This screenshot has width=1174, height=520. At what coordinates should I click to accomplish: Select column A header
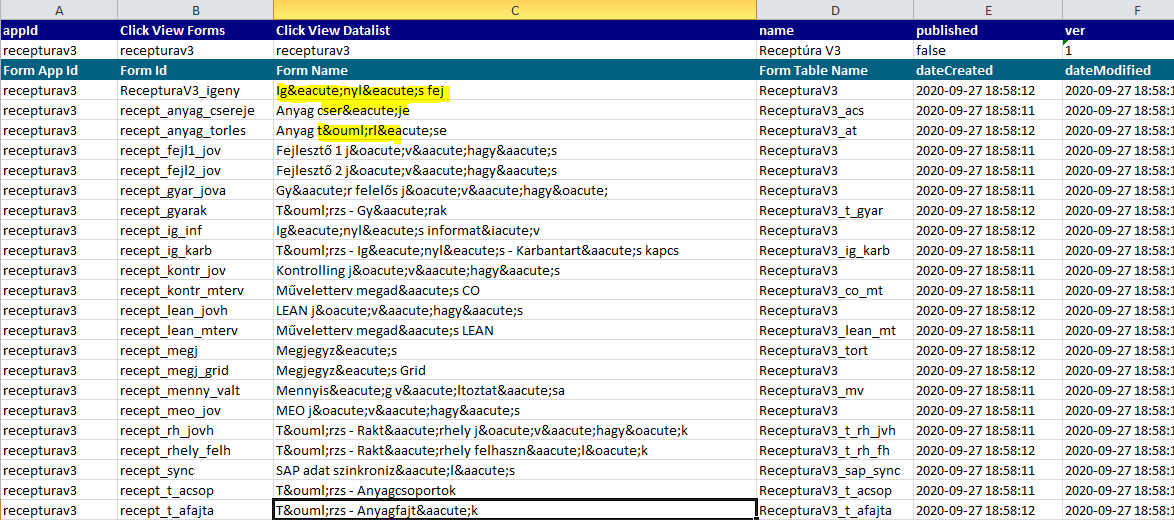(x=58, y=10)
